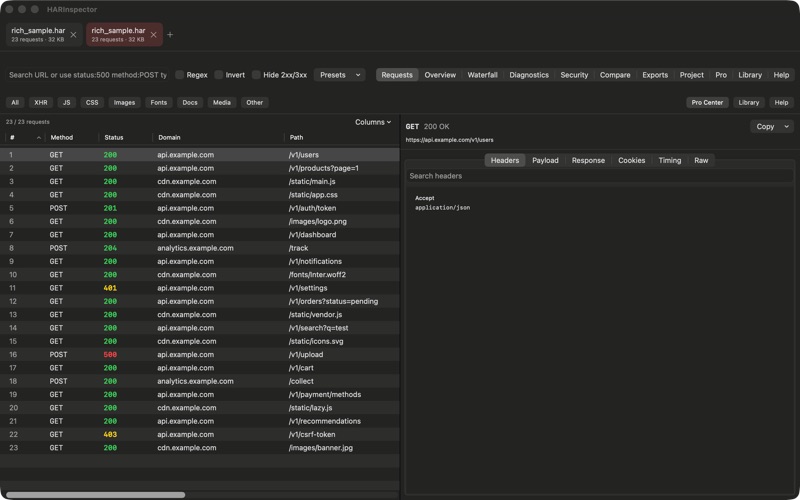Open Library in the top view bar
Screen dimensions: 800x500
tap(749, 75)
